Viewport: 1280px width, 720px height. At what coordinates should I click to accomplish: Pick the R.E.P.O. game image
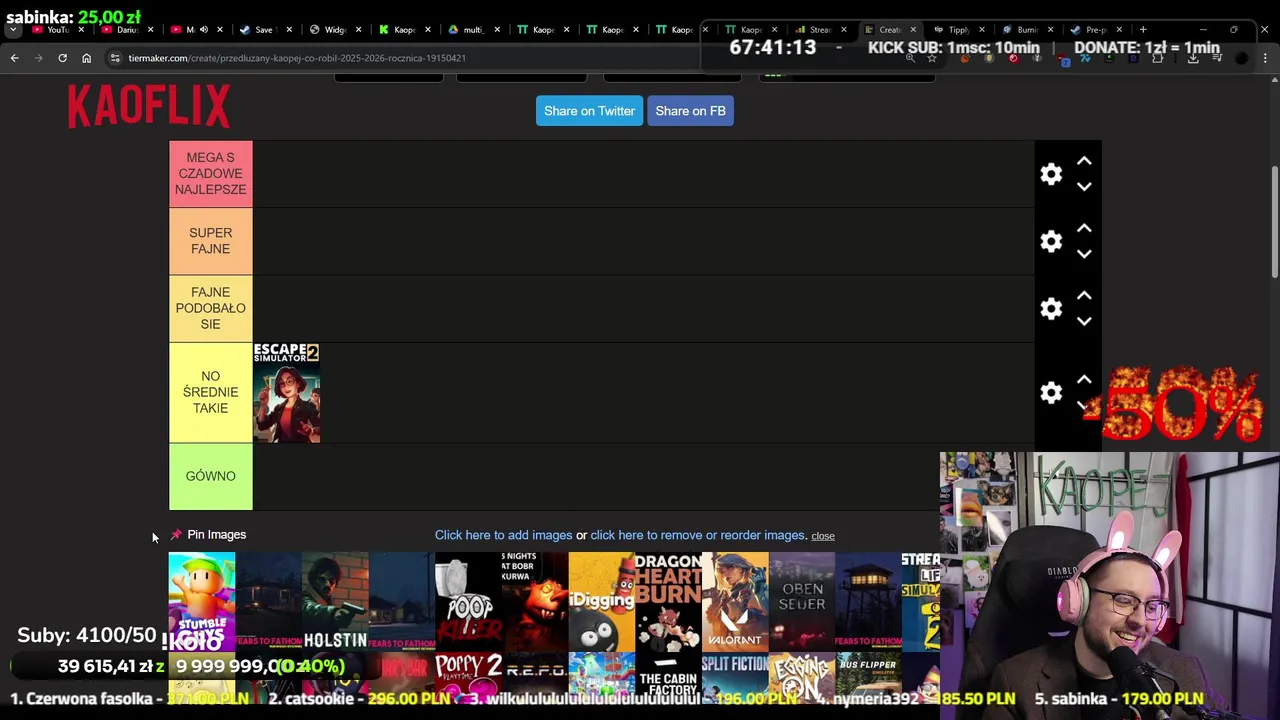(535, 676)
